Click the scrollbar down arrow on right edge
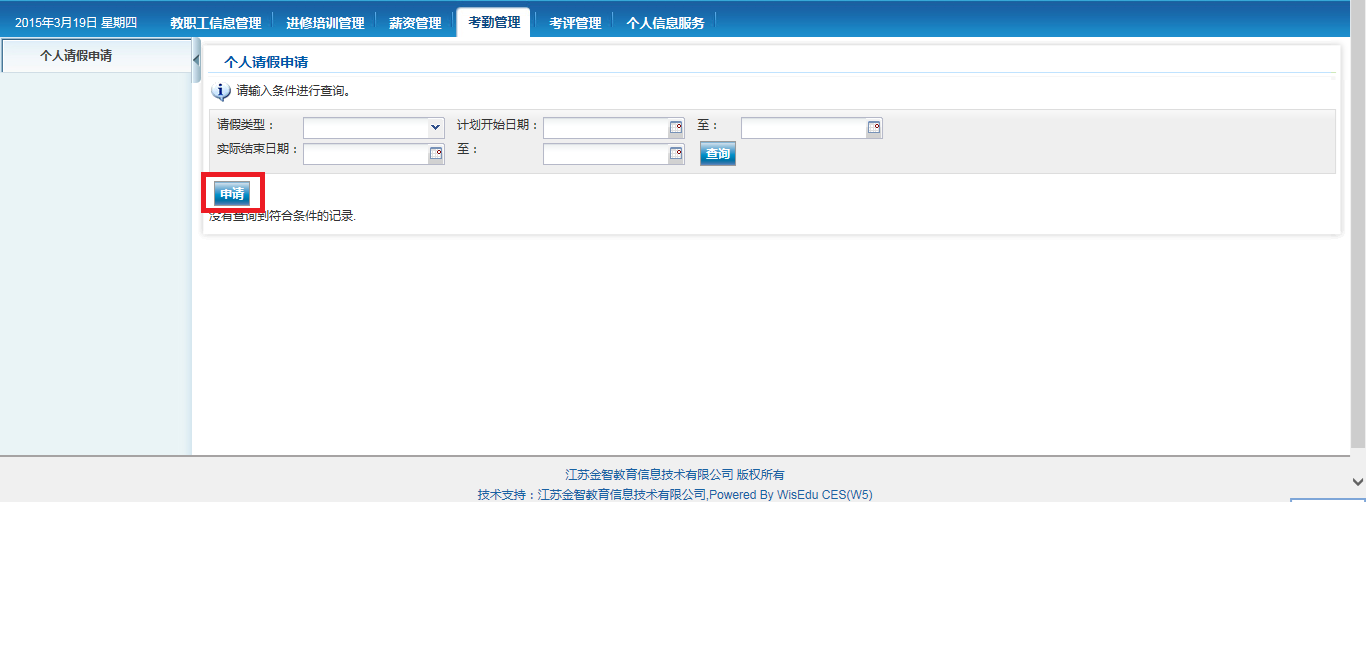1366x664 pixels. (1357, 482)
